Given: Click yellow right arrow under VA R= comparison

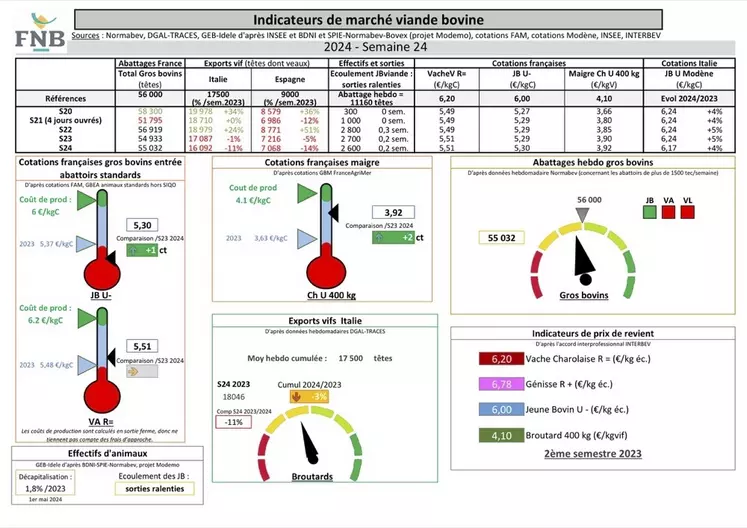Looking at the screenshot, I should (x=133, y=372).
